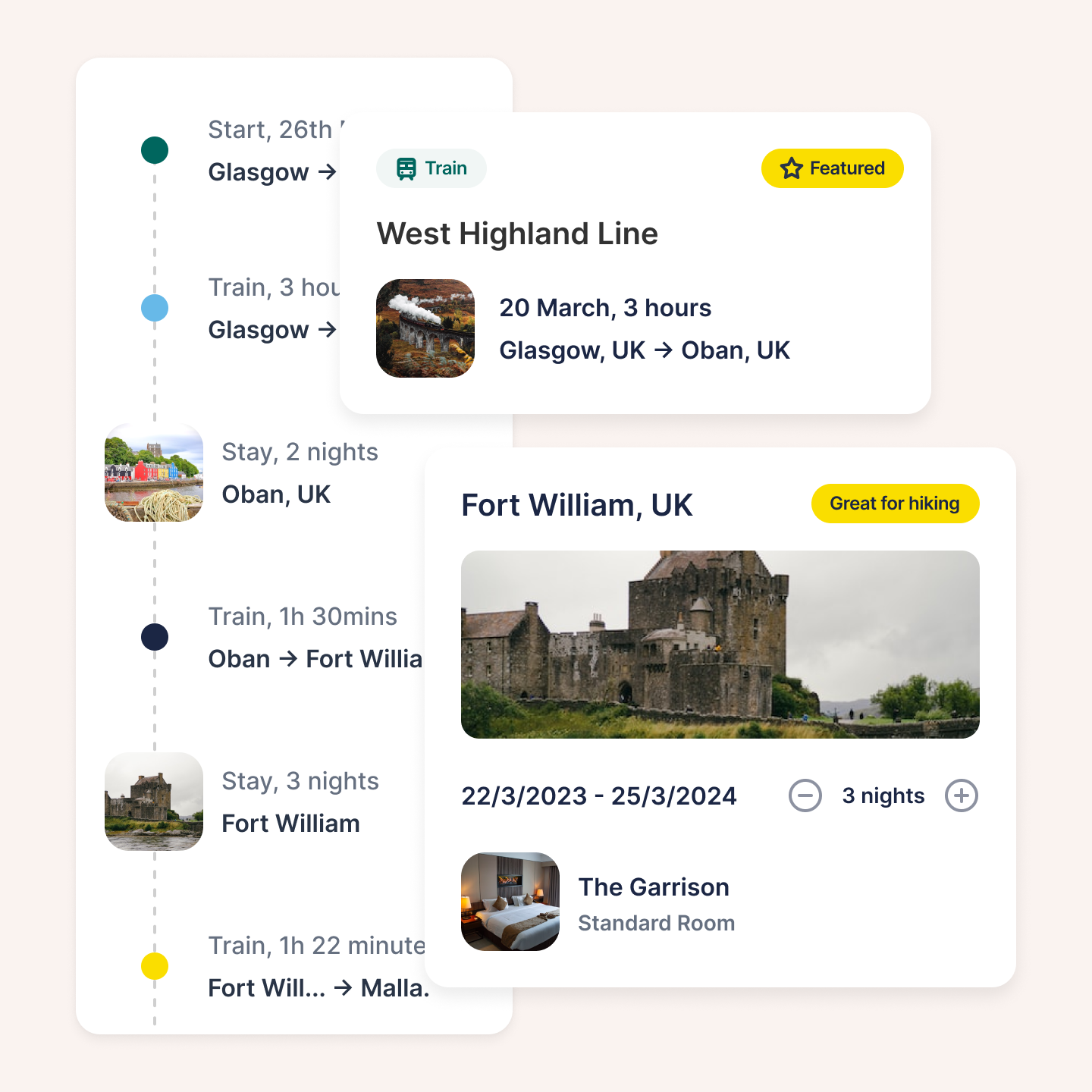Image resolution: width=1092 pixels, height=1092 pixels.
Task: Select the green Start timeline dot
Action: (x=155, y=150)
